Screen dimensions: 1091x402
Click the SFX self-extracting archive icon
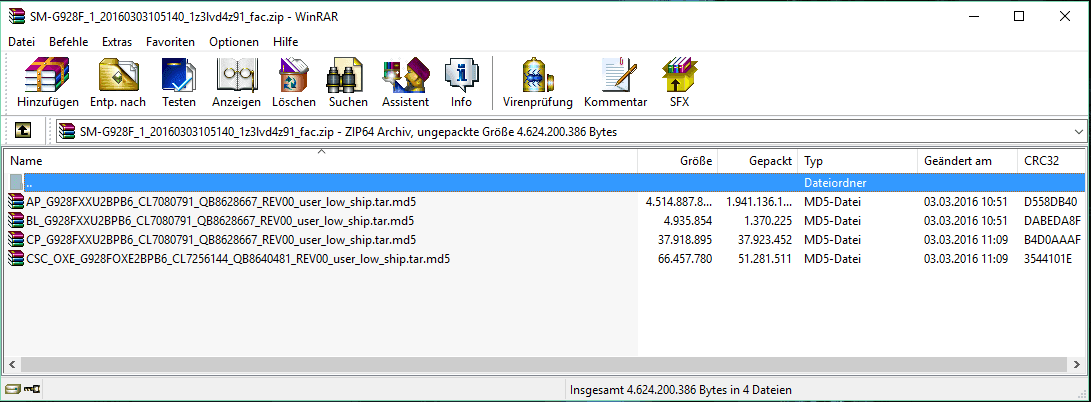[680, 75]
